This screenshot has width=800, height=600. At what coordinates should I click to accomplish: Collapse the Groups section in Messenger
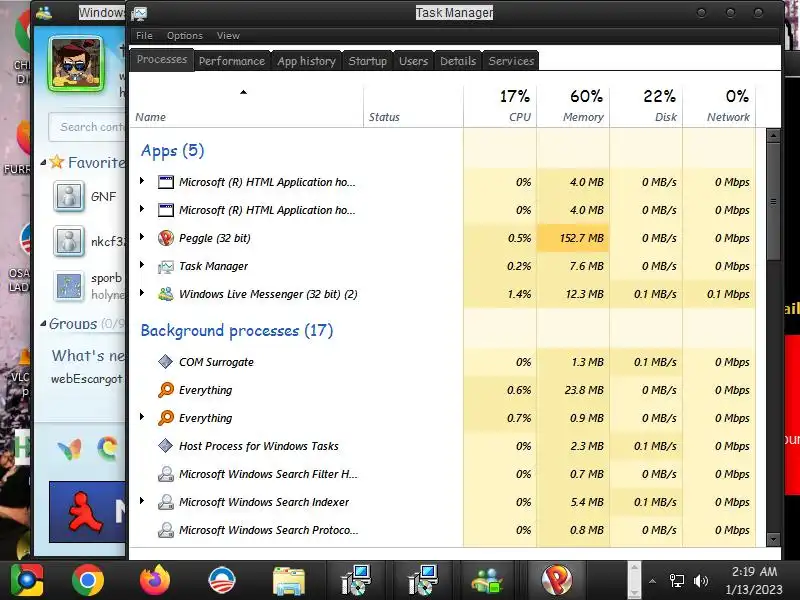[x=43, y=323]
